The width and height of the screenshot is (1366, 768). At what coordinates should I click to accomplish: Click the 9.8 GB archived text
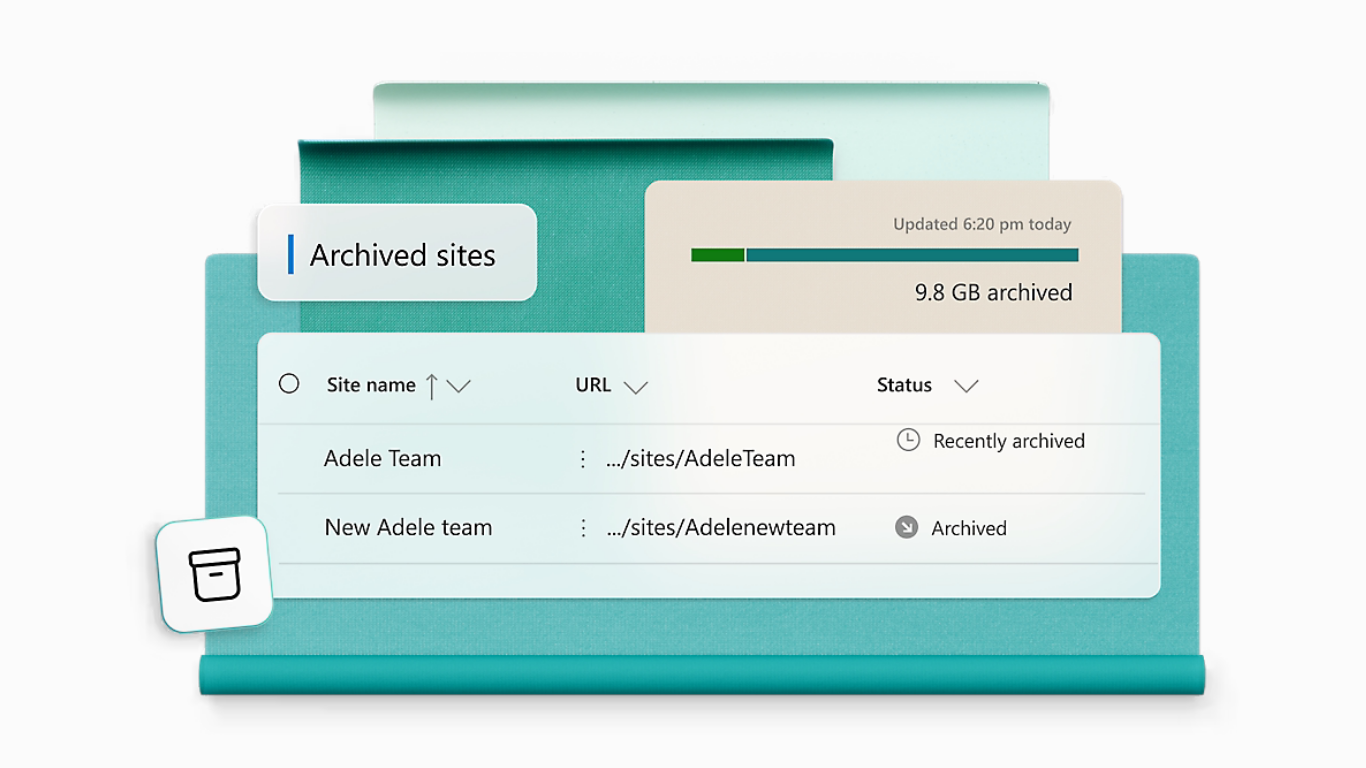pos(993,293)
